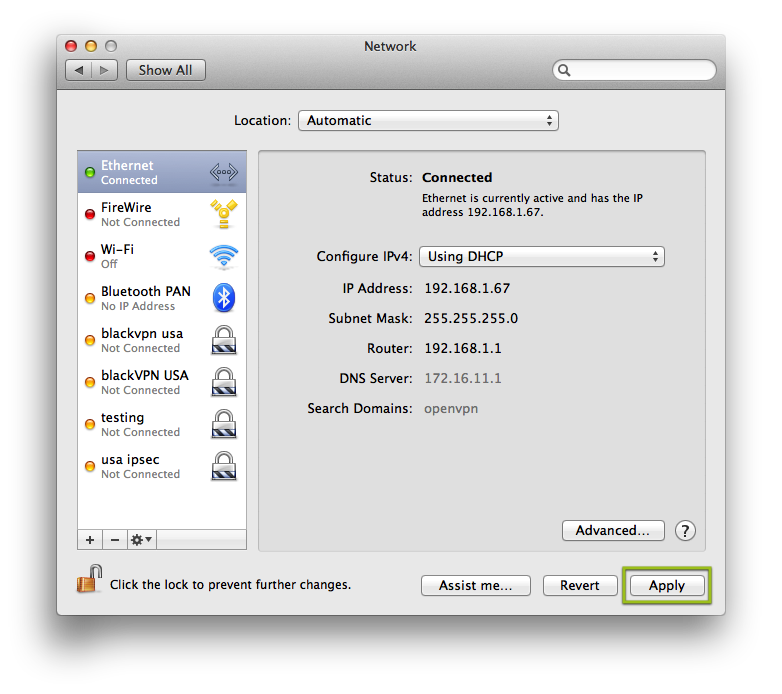Image resolution: width=782 pixels, height=694 pixels.
Task: Open the gear action menu
Action: pyautogui.click(x=142, y=540)
